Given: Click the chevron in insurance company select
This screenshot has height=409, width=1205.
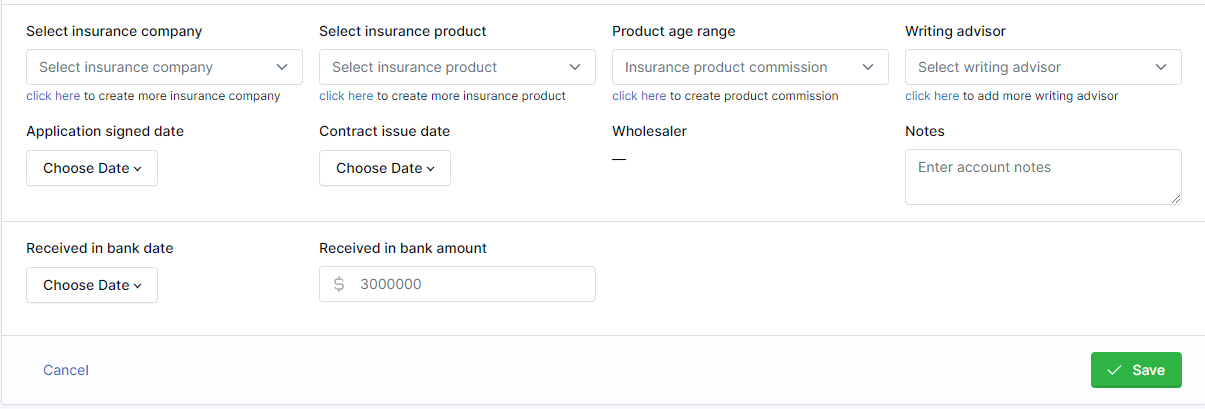Looking at the screenshot, I should click(282, 67).
